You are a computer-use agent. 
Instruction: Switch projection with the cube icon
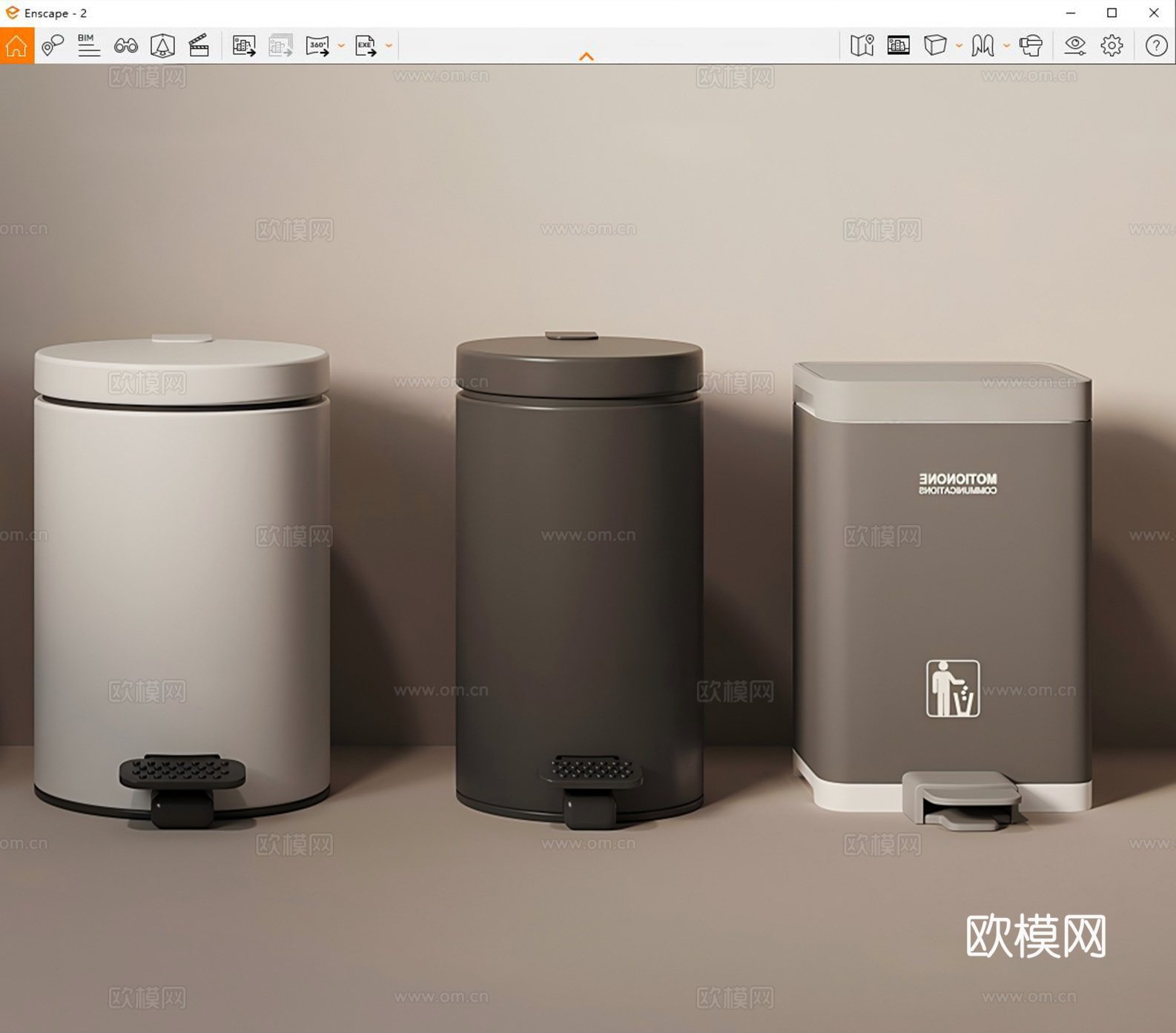coord(935,46)
